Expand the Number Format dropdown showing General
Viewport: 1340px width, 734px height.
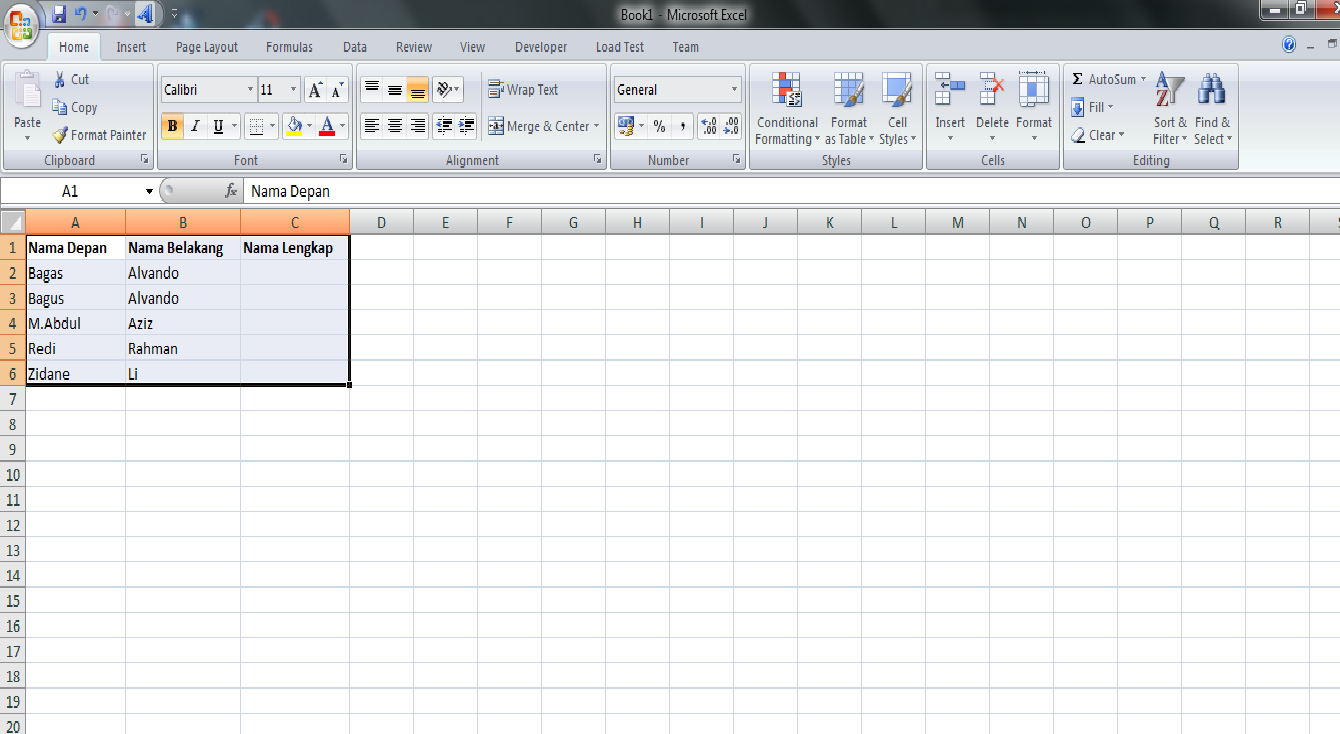(x=734, y=89)
